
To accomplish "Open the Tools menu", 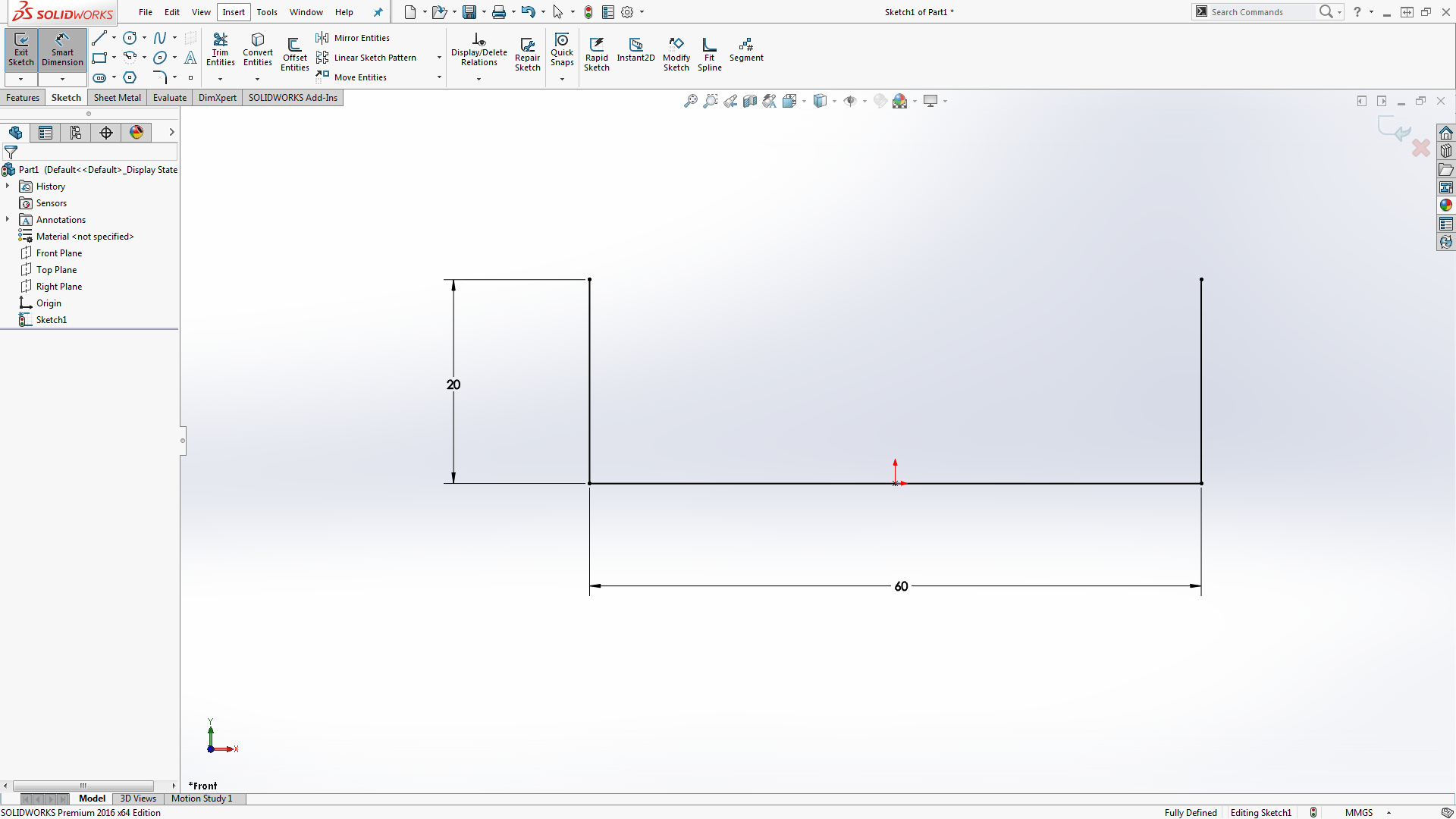I will pyautogui.click(x=267, y=12).
